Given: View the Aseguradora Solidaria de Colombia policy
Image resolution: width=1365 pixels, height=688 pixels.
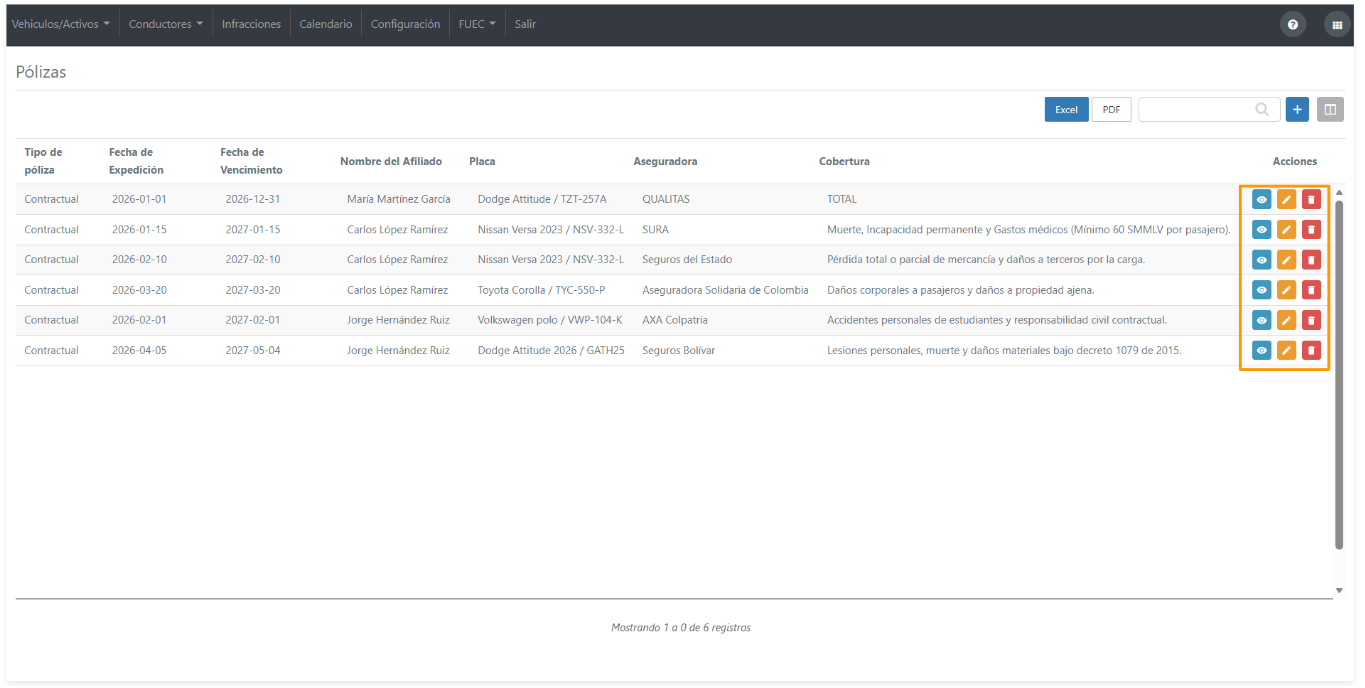Looking at the screenshot, I should [1262, 290].
